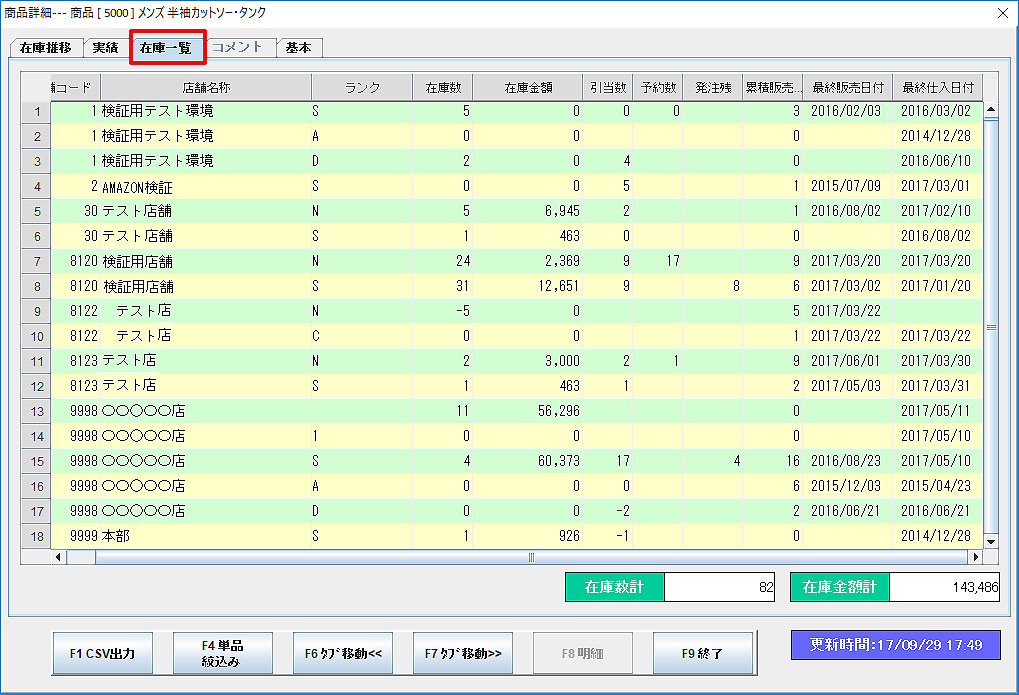Click horizontal scrollbar left arrow
Viewport: 1019px width, 695px height.
pos(58,557)
